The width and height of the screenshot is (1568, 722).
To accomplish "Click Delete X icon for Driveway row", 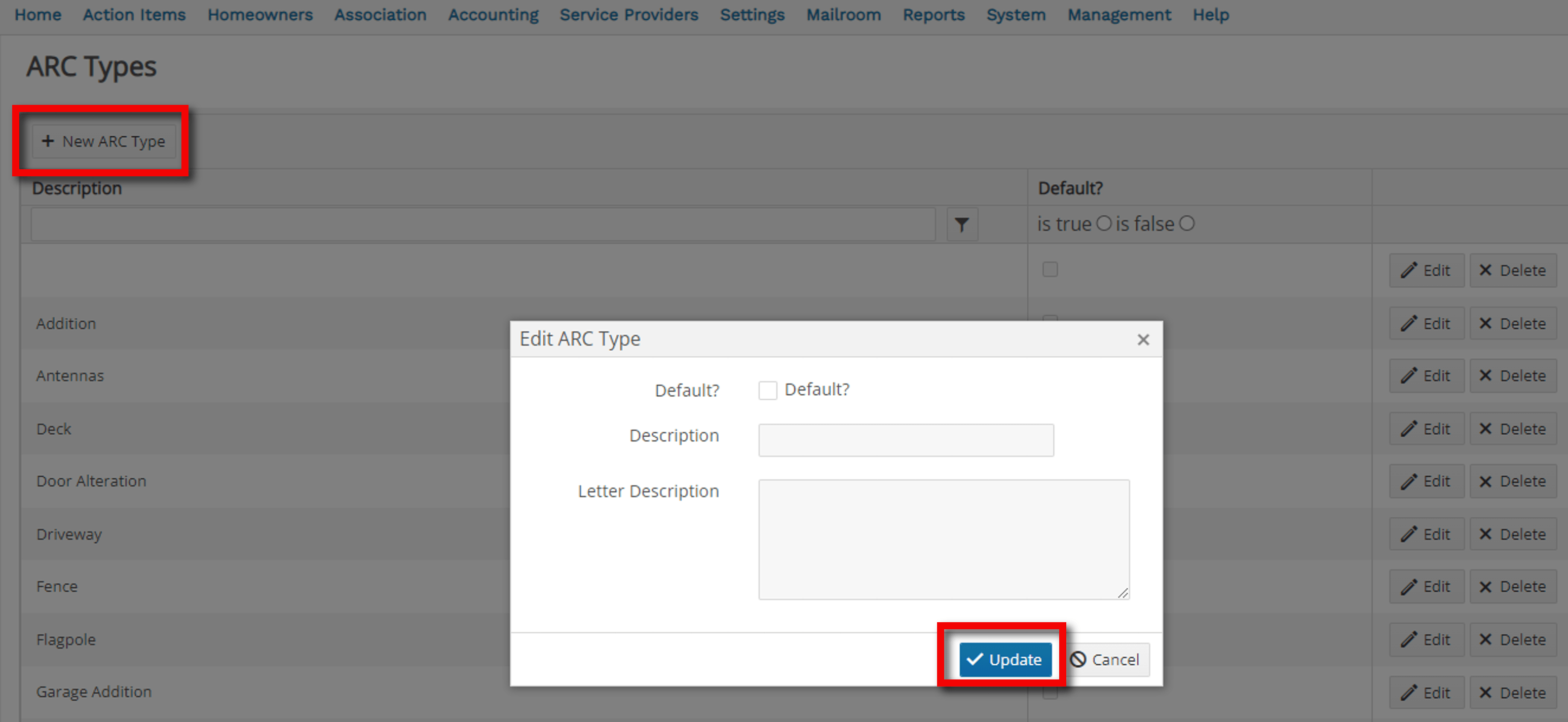I will (1485, 534).
